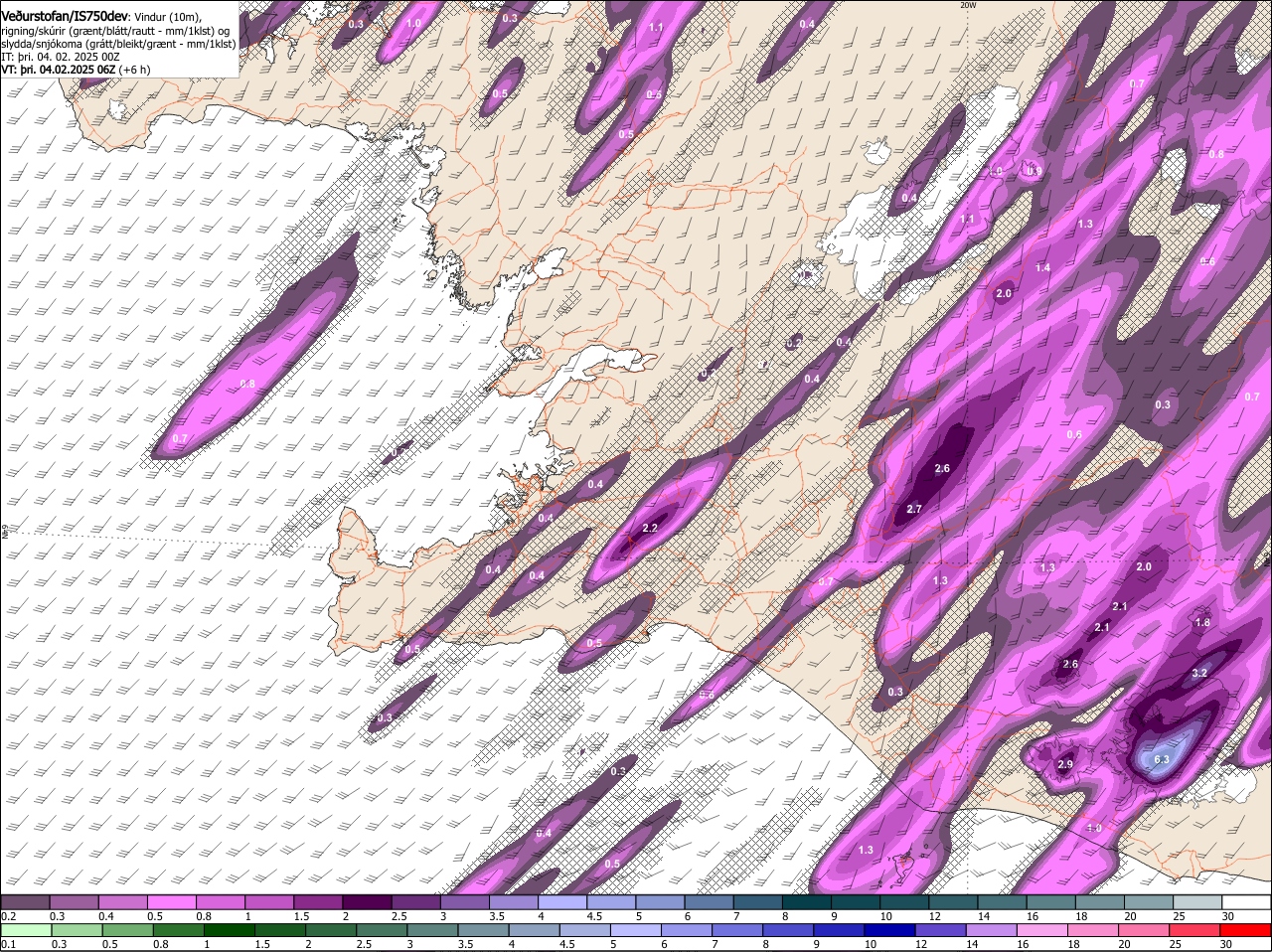
Task: Click the 0.2 label in the legend
Action: coord(8,916)
